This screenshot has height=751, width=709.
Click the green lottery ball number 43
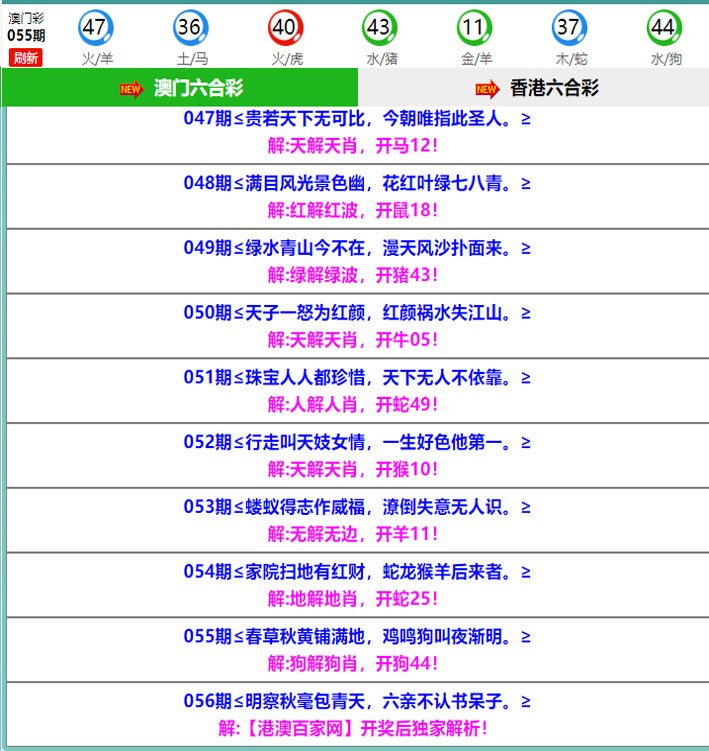pyautogui.click(x=380, y=28)
